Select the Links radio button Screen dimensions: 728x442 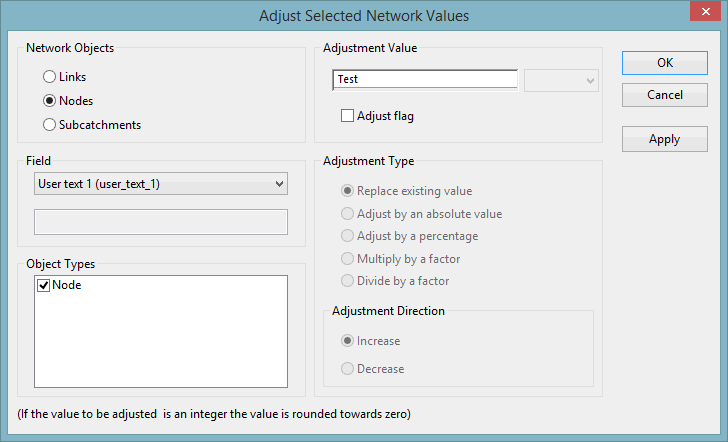click(x=49, y=77)
